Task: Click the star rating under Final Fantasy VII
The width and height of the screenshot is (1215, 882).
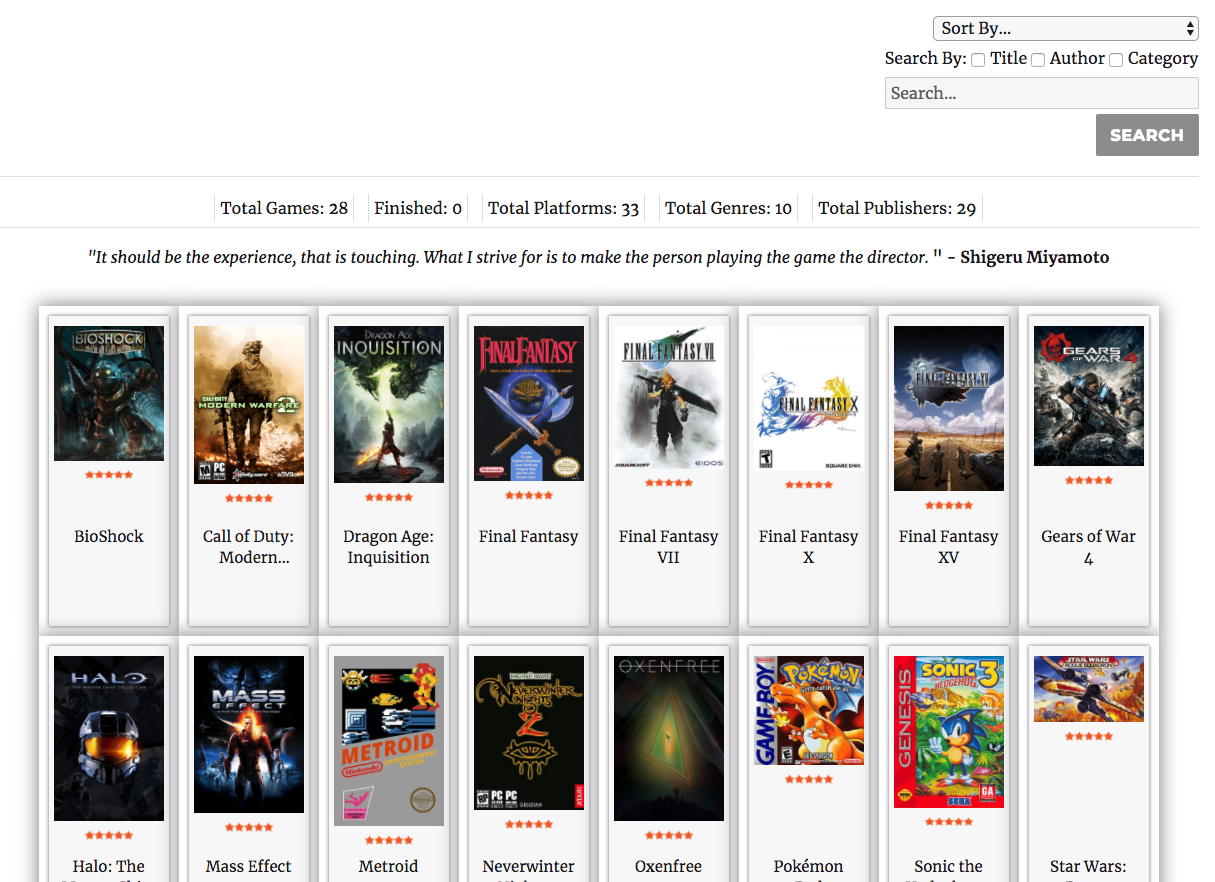Action: (x=669, y=483)
